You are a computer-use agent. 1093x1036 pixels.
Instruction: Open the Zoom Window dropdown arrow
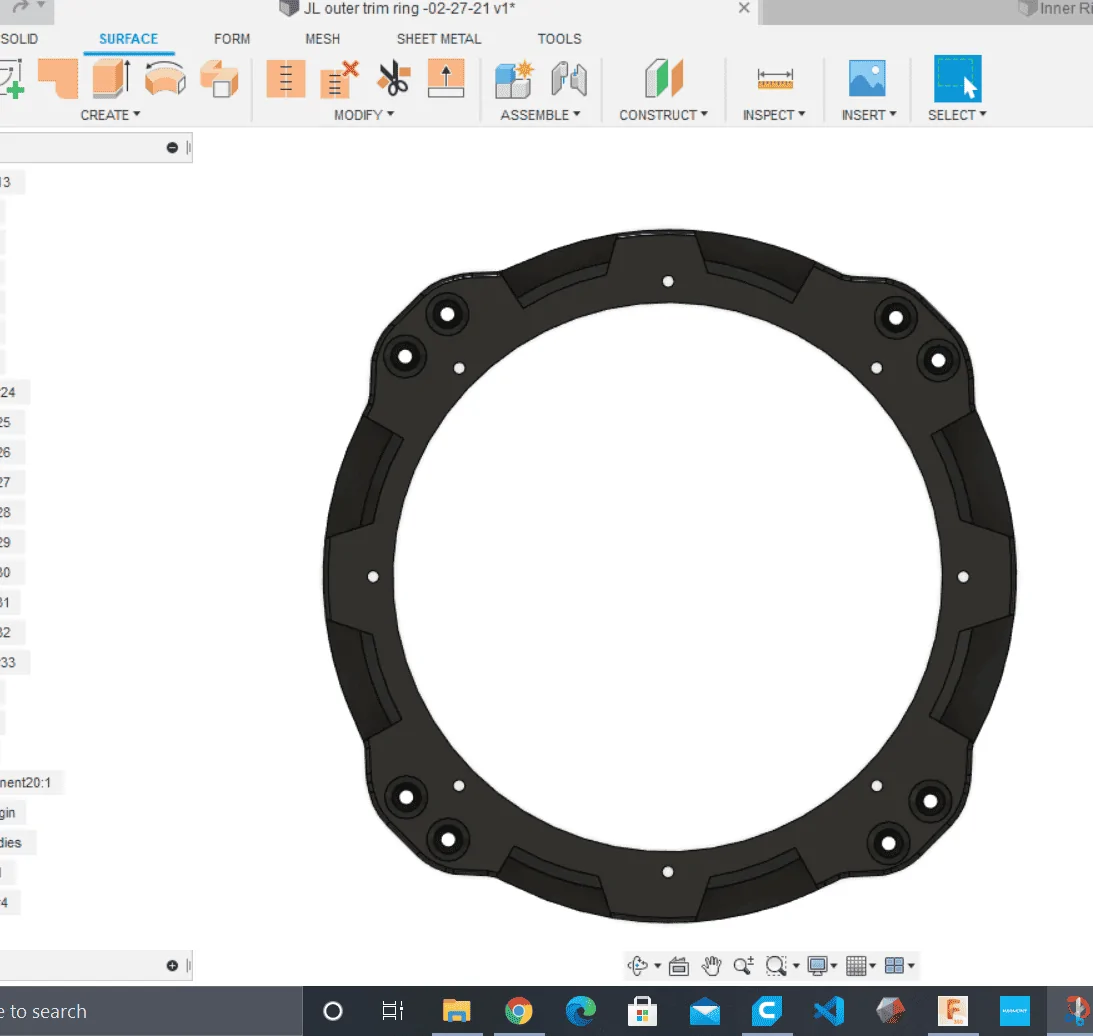coord(796,966)
